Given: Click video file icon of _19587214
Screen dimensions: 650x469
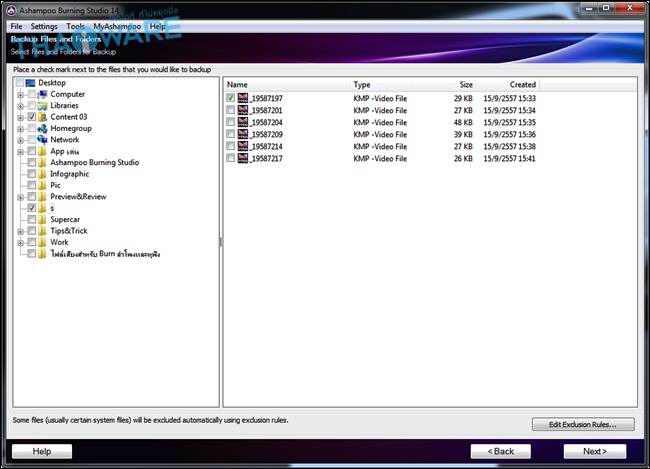Looking at the screenshot, I should 243,146.
